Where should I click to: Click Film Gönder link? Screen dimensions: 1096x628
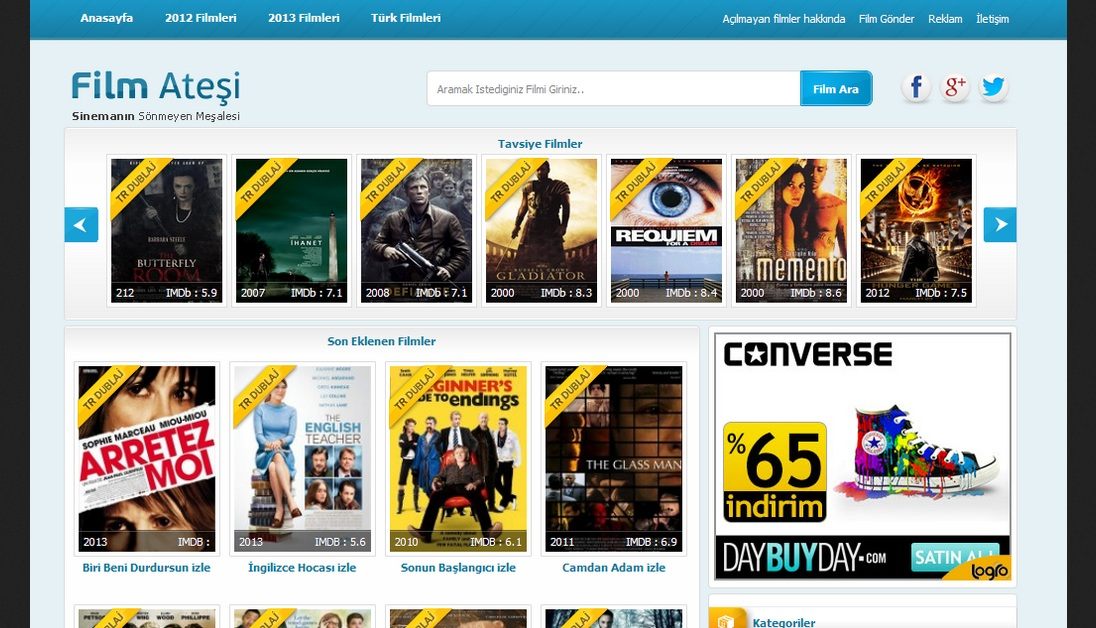pyautogui.click(x=886, y=19)
